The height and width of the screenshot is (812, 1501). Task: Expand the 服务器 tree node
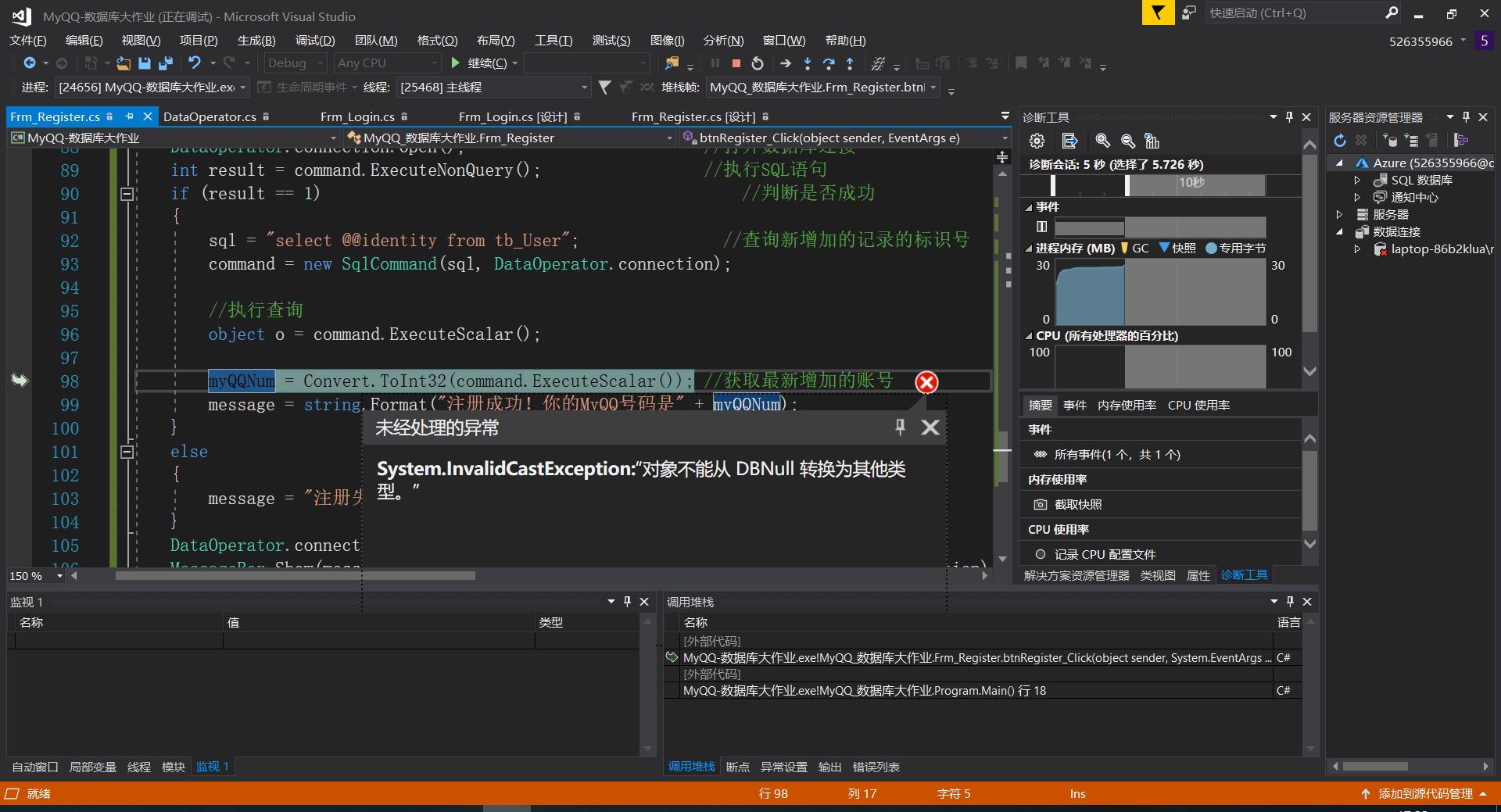coord(1339,215)
